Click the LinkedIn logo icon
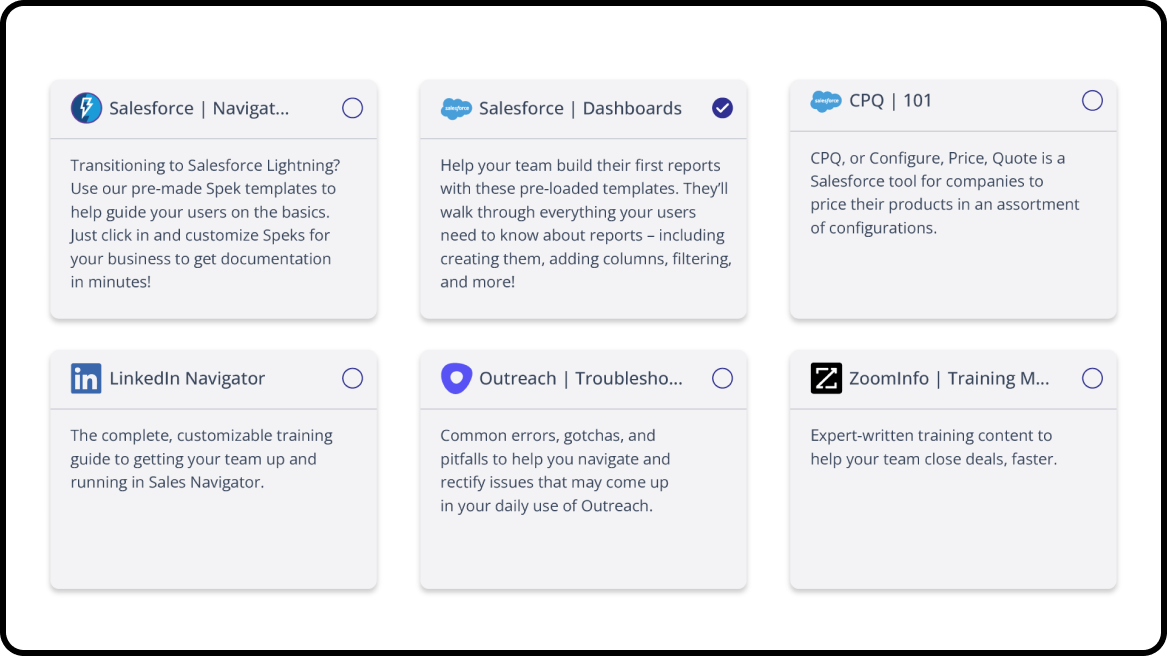Image resolution: width=1167 pixels, height=656 pixels. [x=86, y=378]
